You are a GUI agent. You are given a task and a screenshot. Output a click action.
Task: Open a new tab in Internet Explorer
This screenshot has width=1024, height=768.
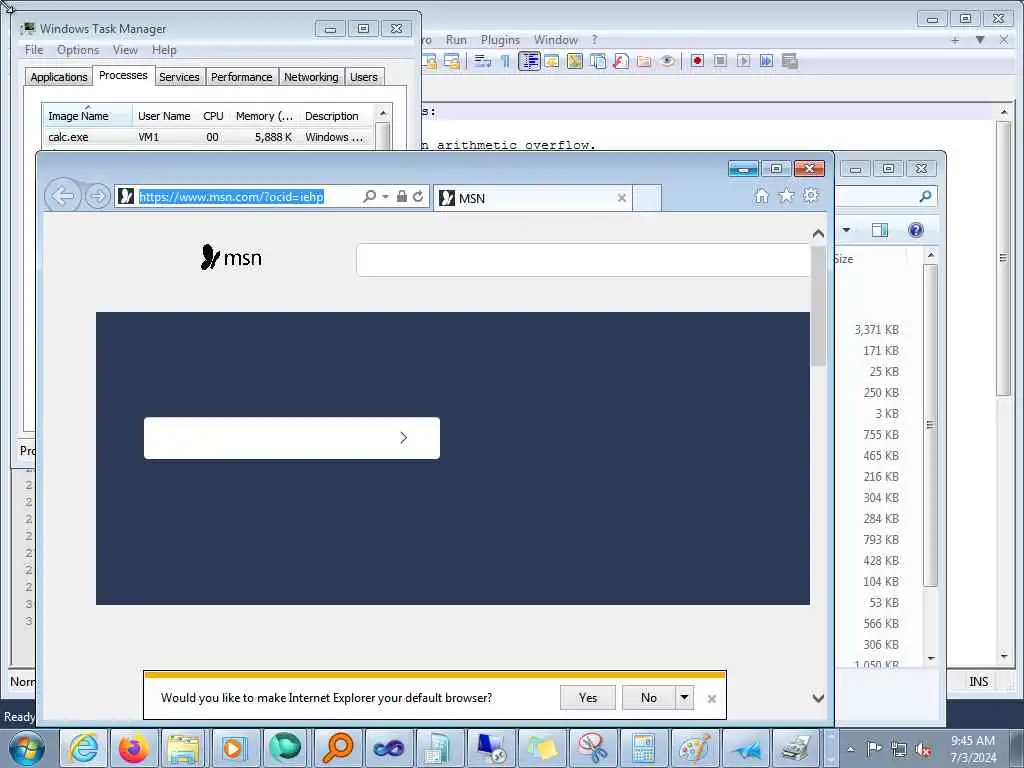[647, 198]
